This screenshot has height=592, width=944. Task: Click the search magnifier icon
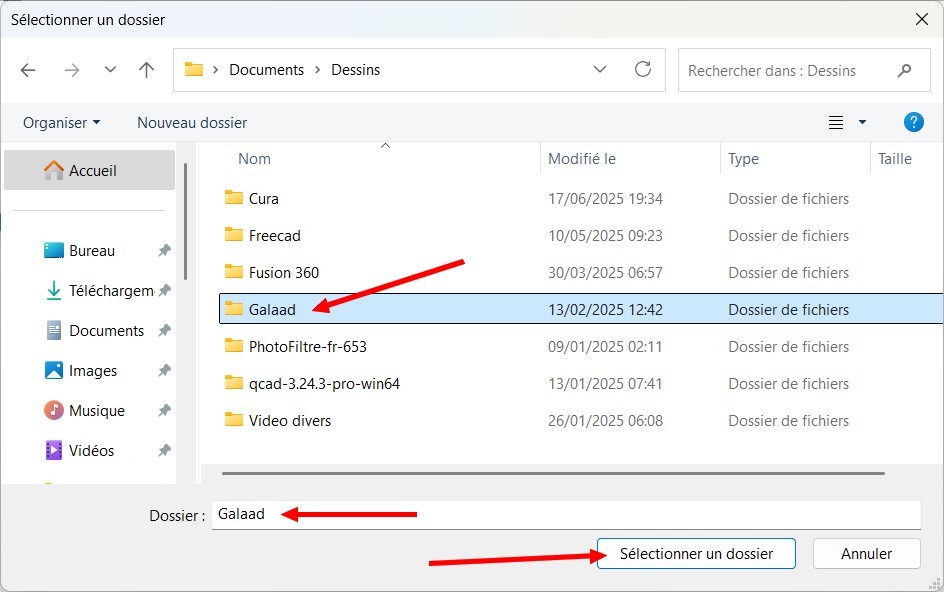(905, 71)
